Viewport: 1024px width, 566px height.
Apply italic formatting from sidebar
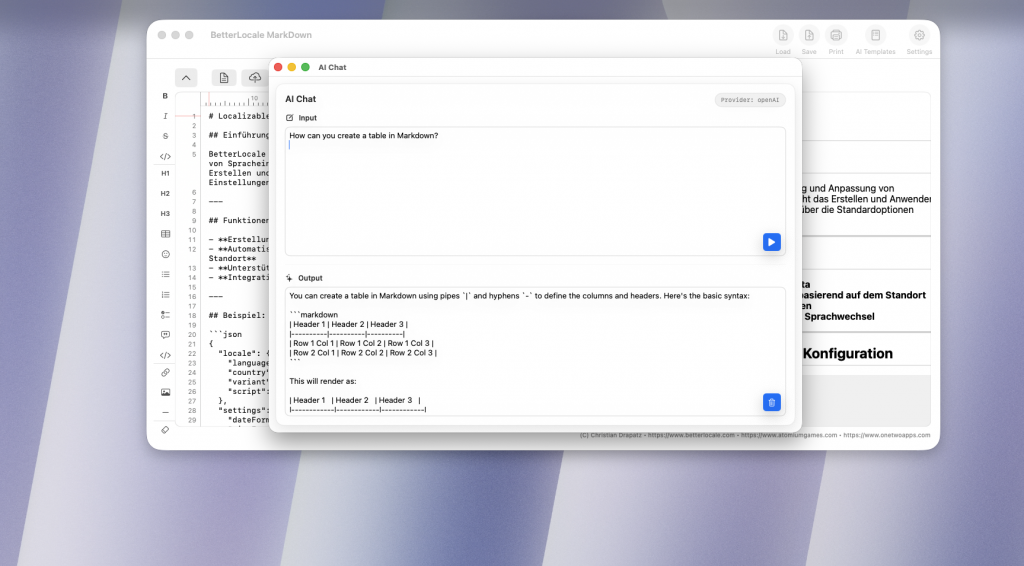point(165,116)
